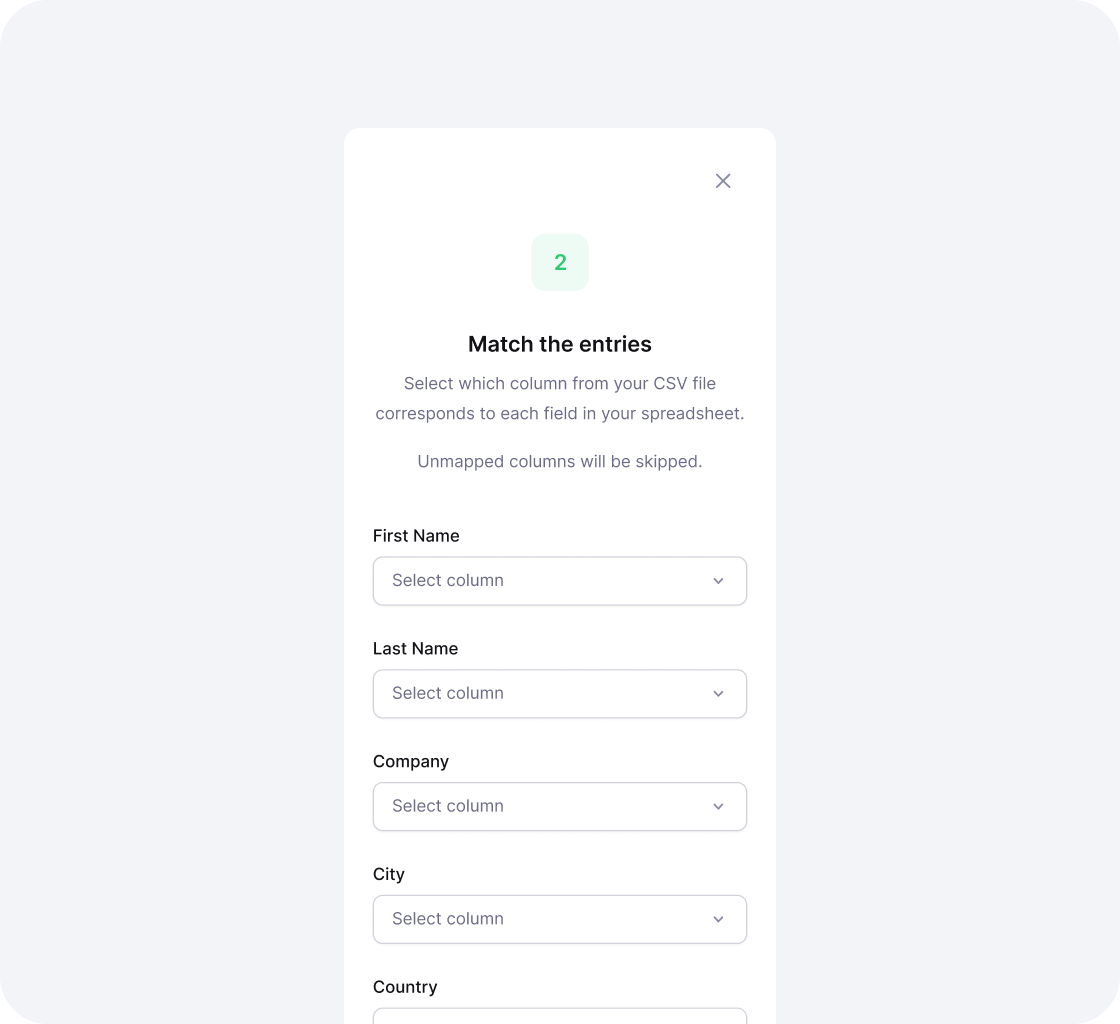Click the Last Name field label
This screenshot has height=1024, width=1120.
(415, 649)
